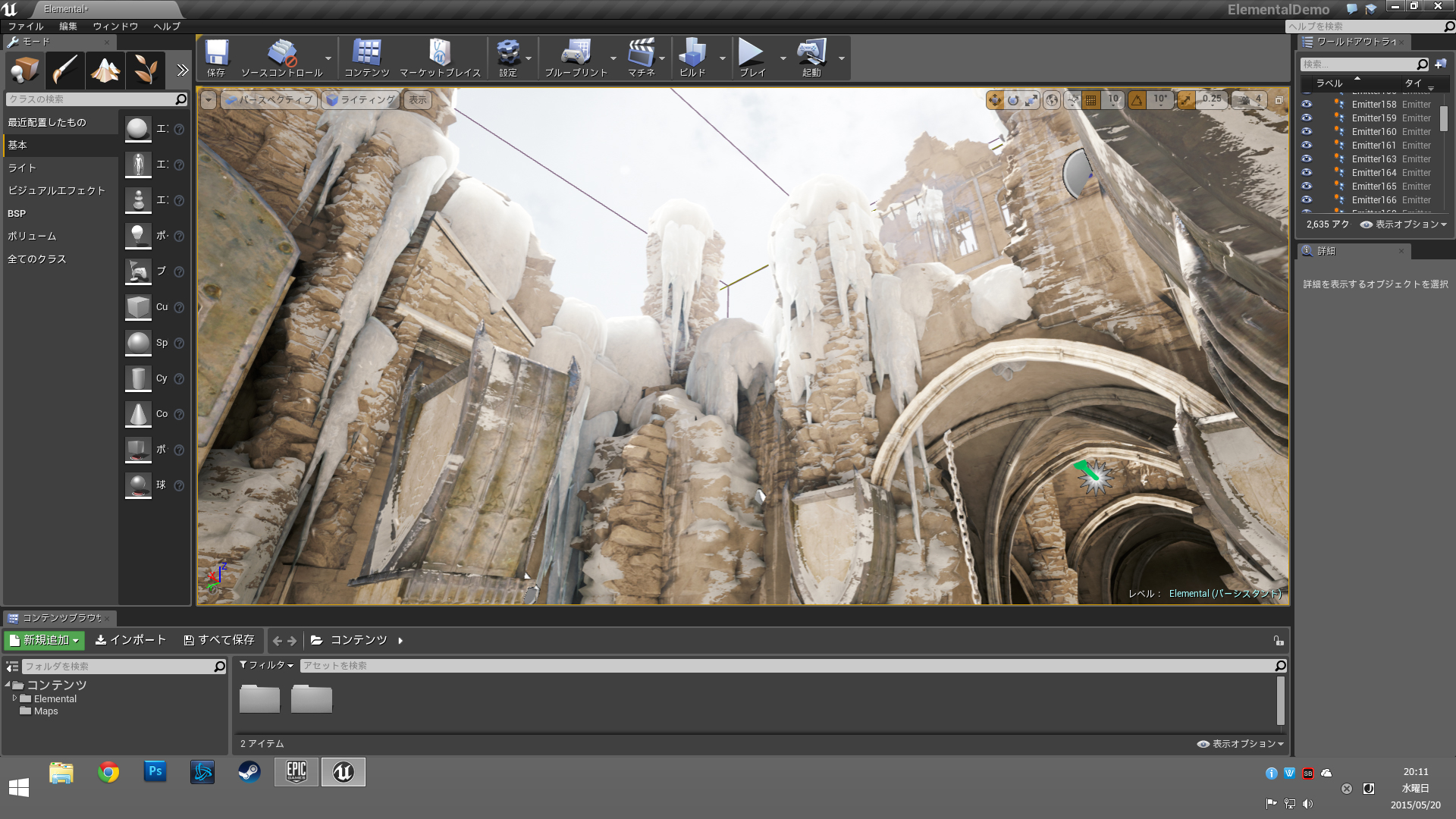Open grid snap size 10 dropdown
The image size is (1456, 819).
pyautogui.click(x=1112, y=99)
